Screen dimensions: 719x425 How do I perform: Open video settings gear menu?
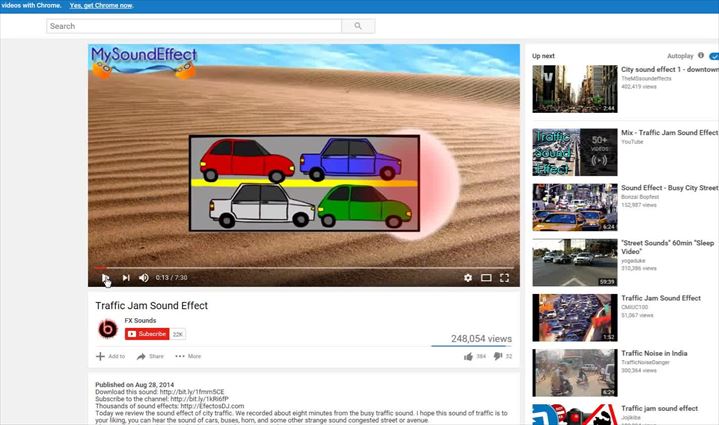[467, 278]
